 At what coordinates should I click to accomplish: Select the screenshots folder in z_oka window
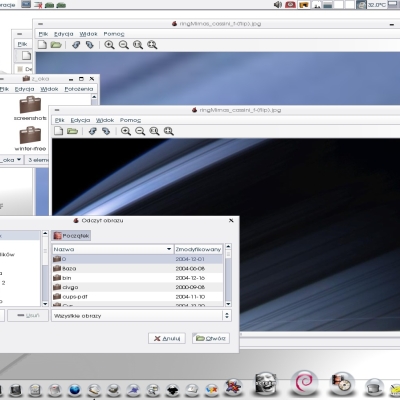coord(30,108)
